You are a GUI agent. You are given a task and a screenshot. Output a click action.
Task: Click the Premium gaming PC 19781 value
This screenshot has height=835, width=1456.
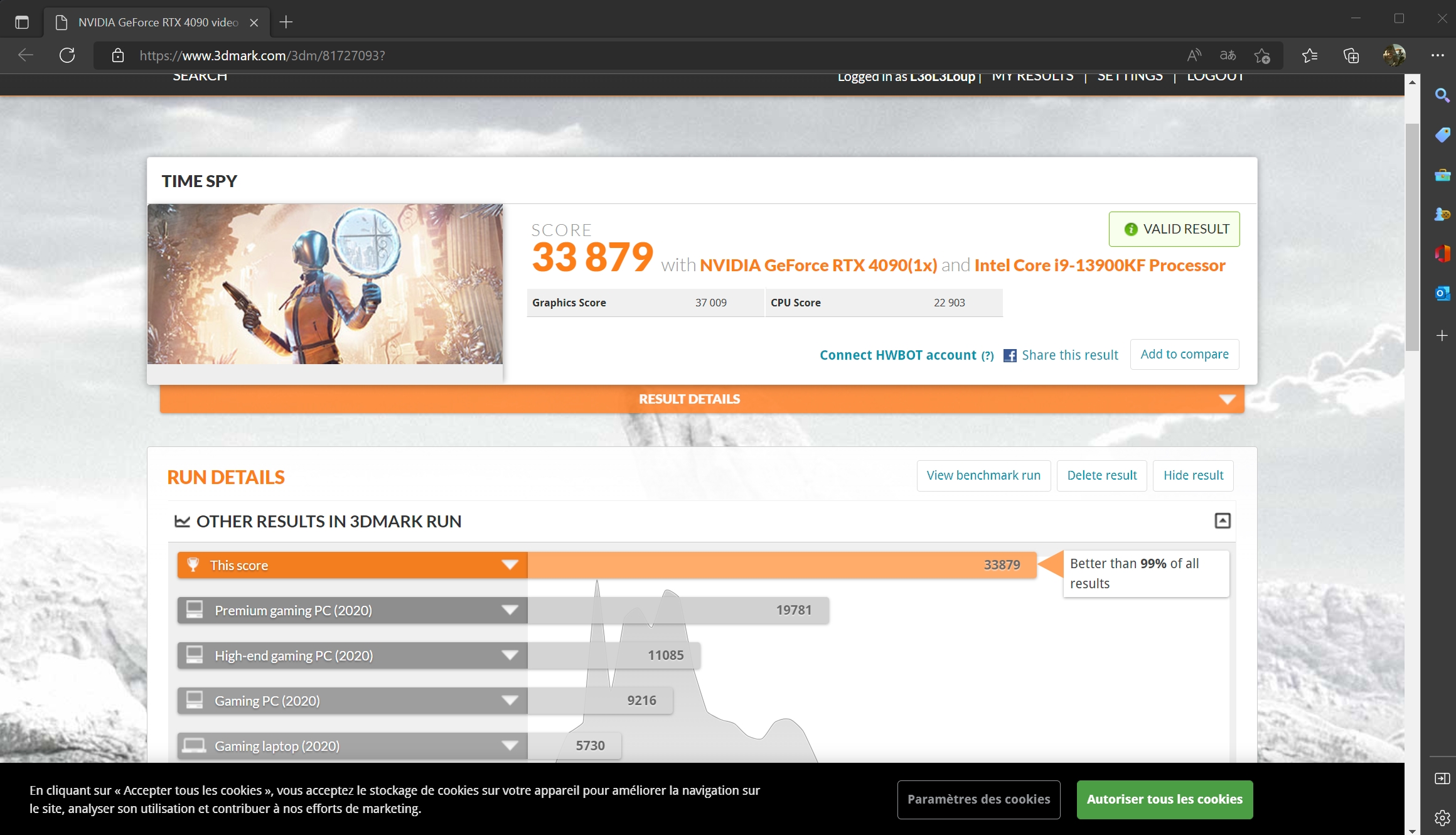[x=794, y=610]
